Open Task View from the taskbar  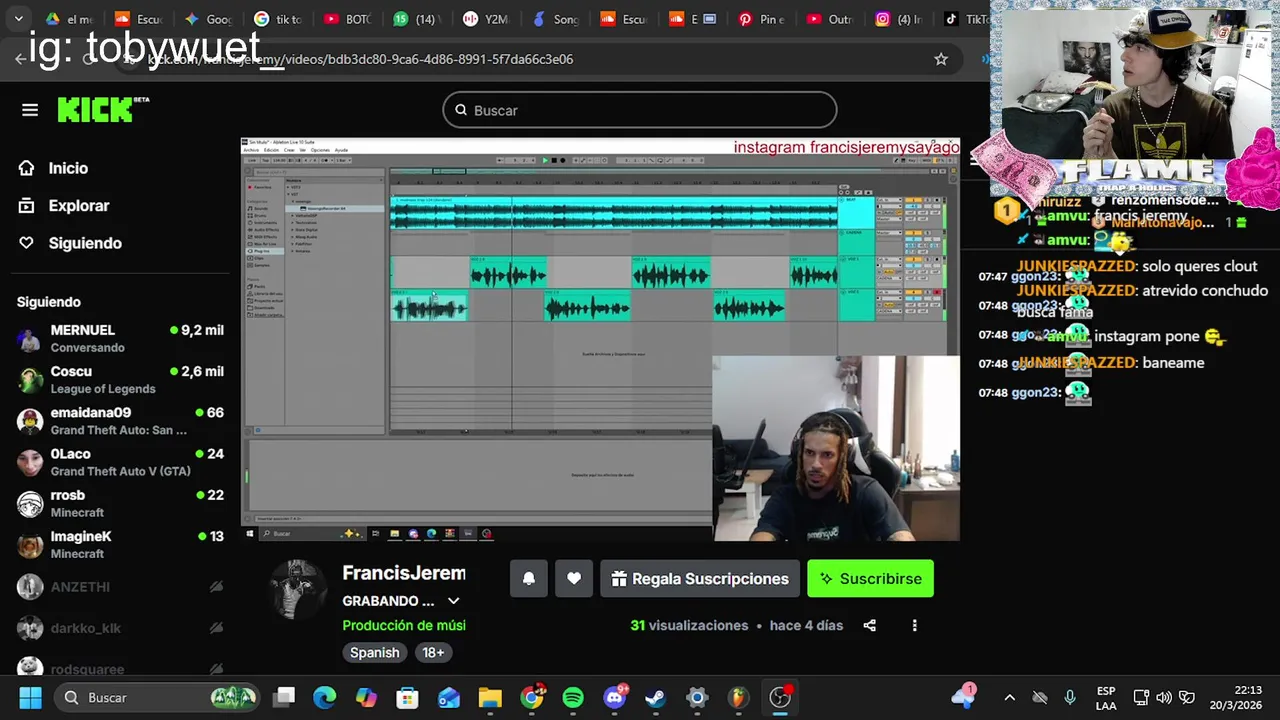[x=285, y=697]
